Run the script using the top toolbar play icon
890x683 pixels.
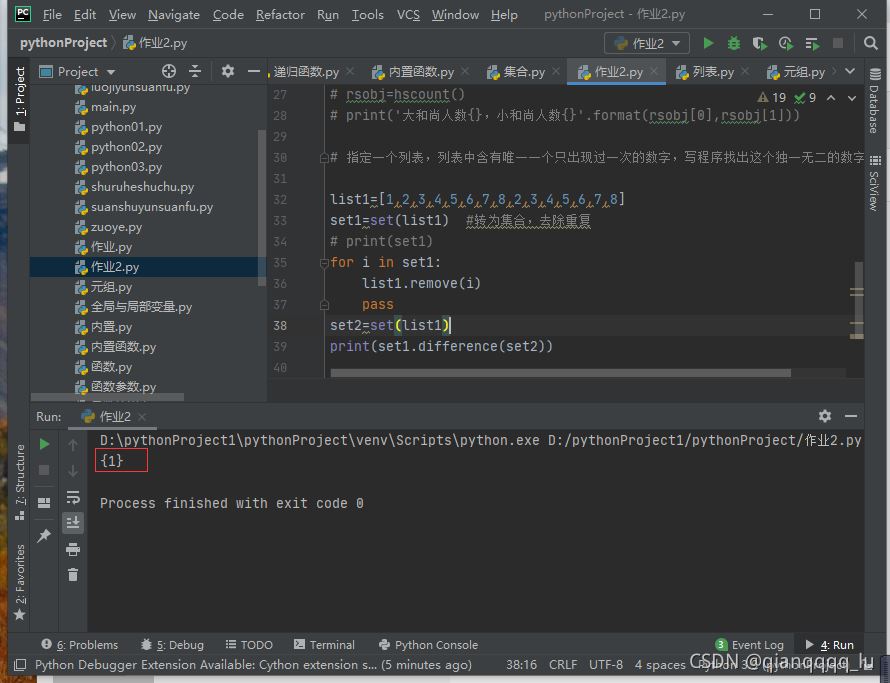(708, 43)
